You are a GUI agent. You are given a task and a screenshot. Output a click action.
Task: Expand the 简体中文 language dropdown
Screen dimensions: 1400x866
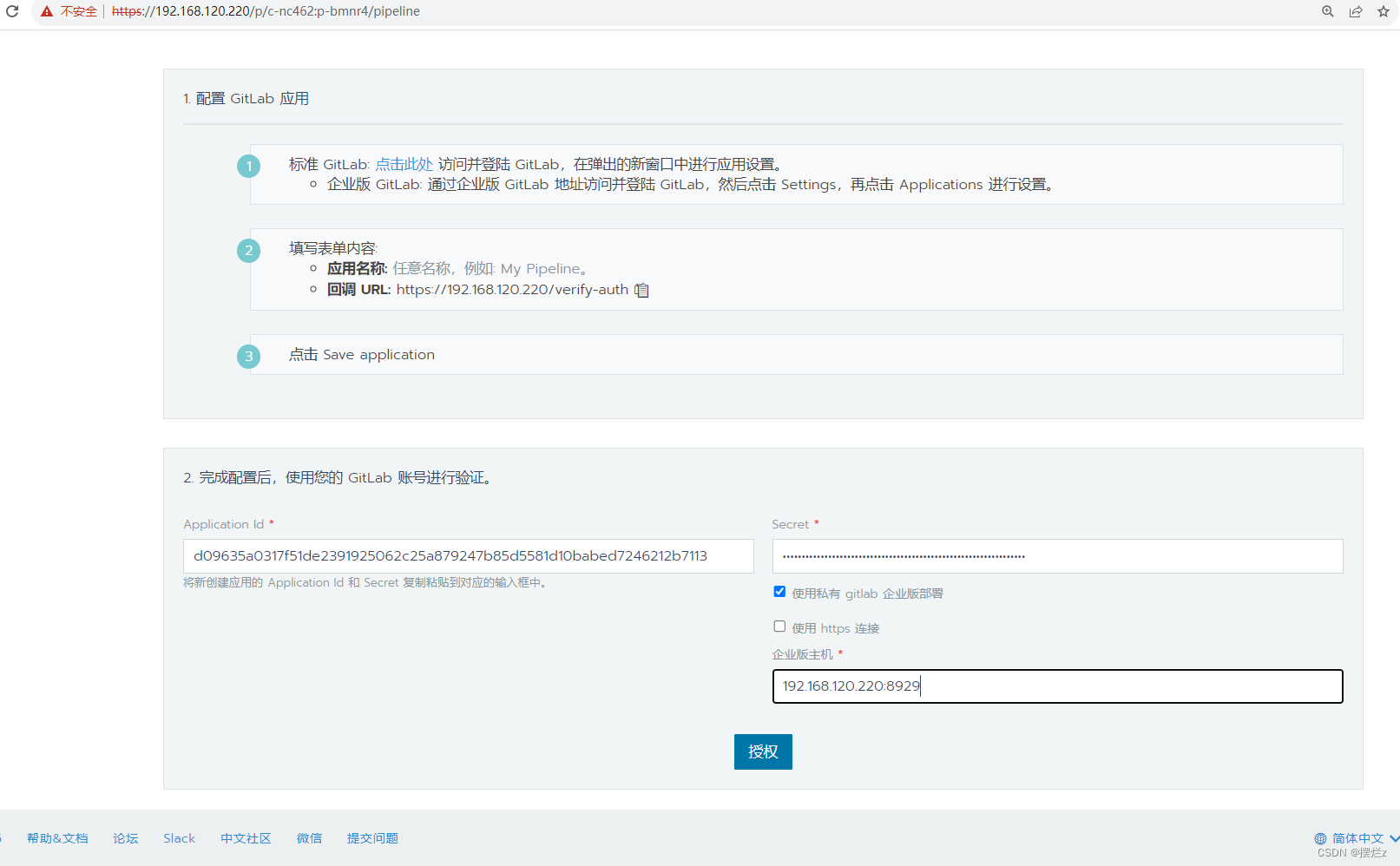click(1357, 838)
